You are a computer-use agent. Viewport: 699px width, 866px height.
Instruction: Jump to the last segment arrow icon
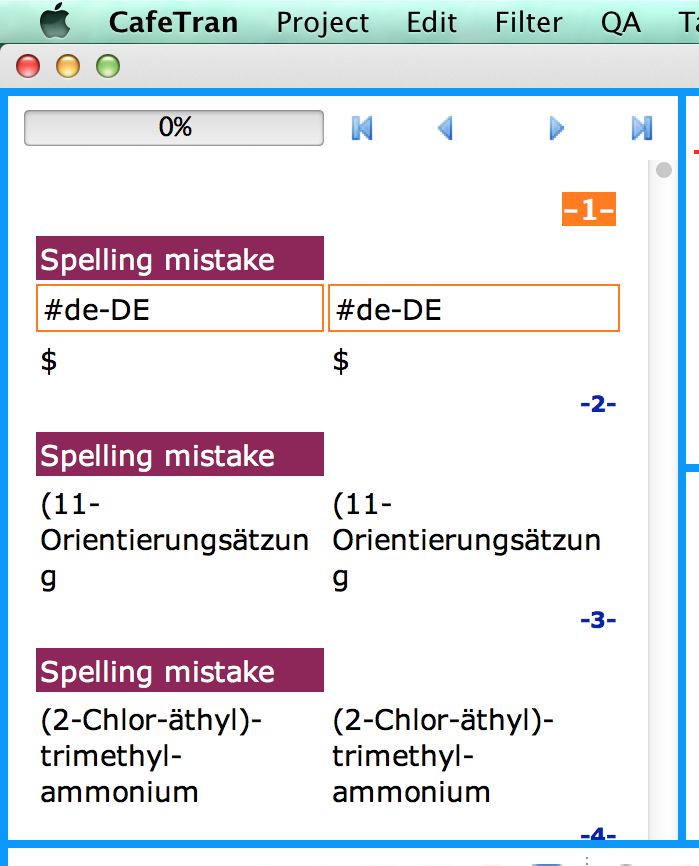642,128
